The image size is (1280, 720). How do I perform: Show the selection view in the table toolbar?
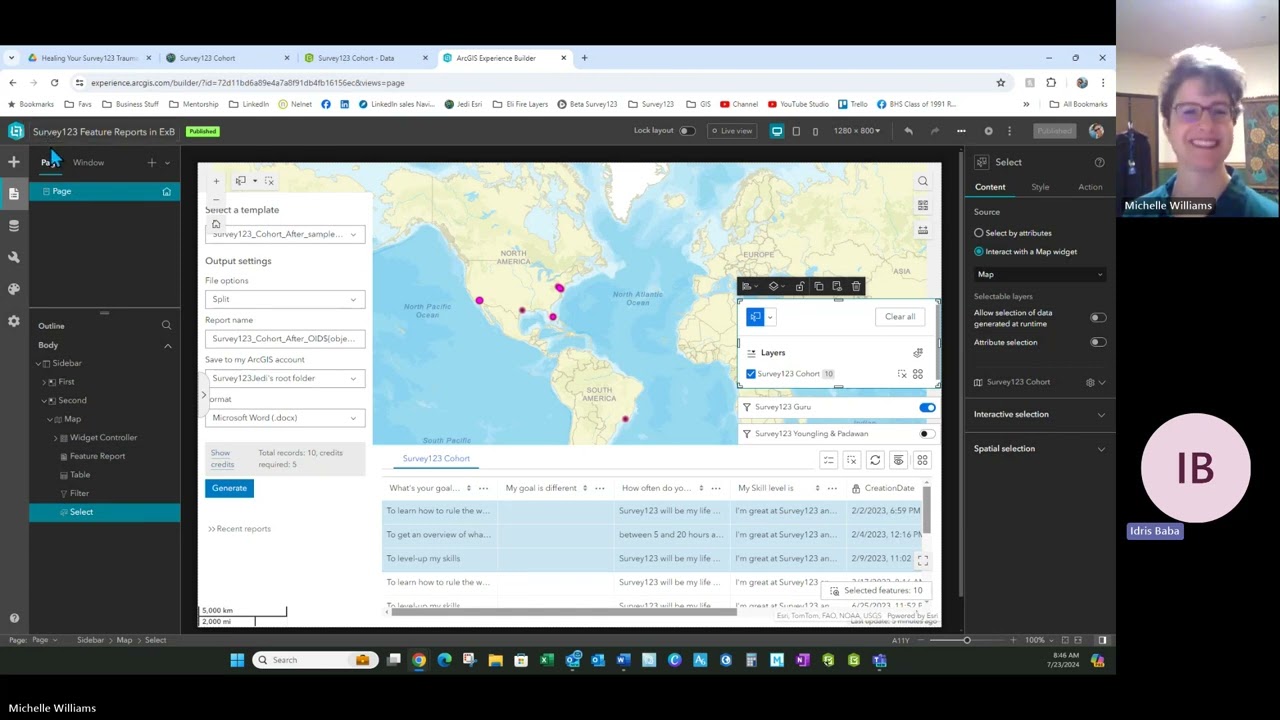point(828,460)
